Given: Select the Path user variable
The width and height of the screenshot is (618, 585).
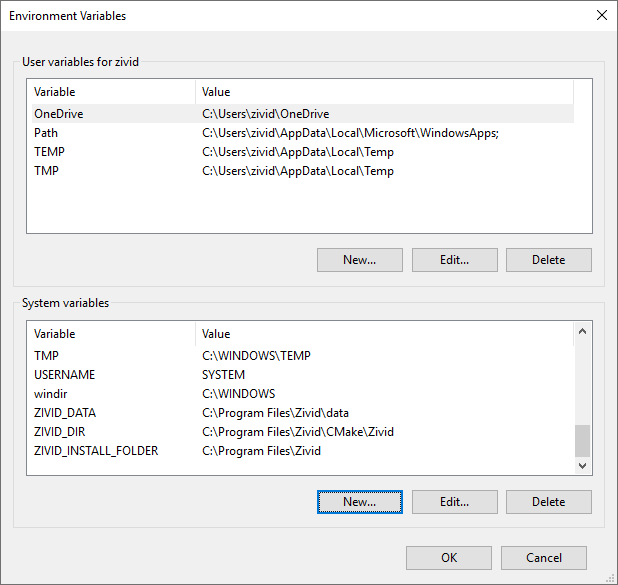Looking at the screenshot, I should 46,133.
